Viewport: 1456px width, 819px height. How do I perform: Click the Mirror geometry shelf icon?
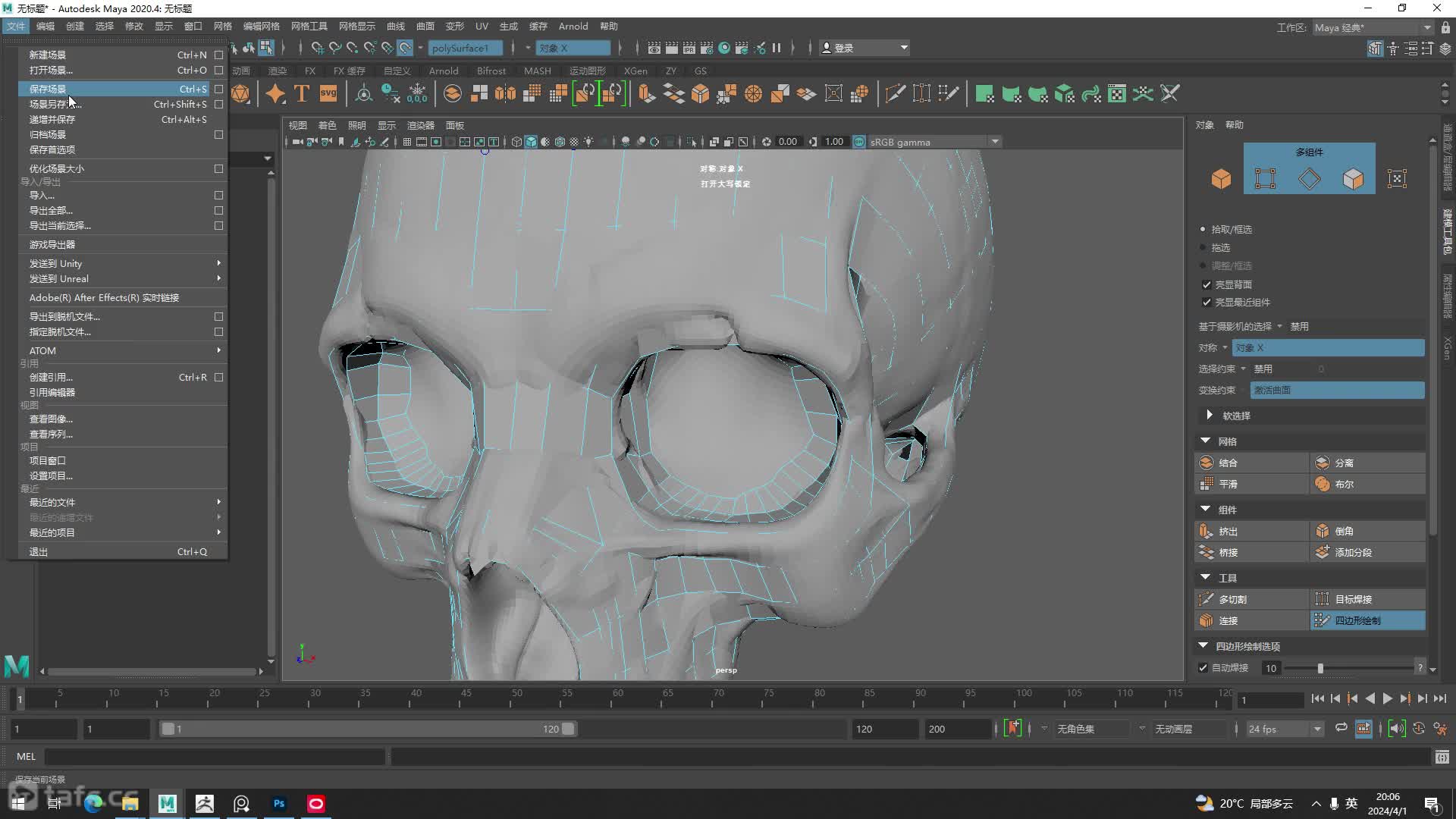point(506,93)
